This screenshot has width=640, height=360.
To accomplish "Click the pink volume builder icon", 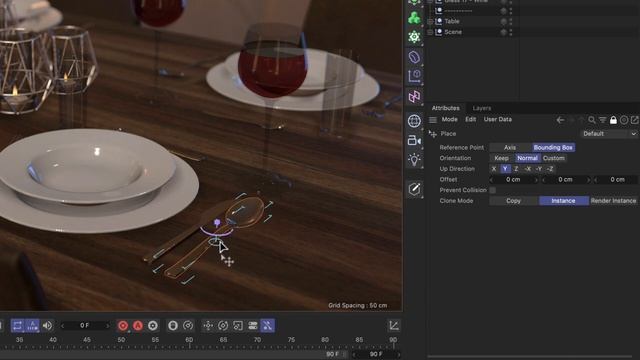I will coord(414,96).
